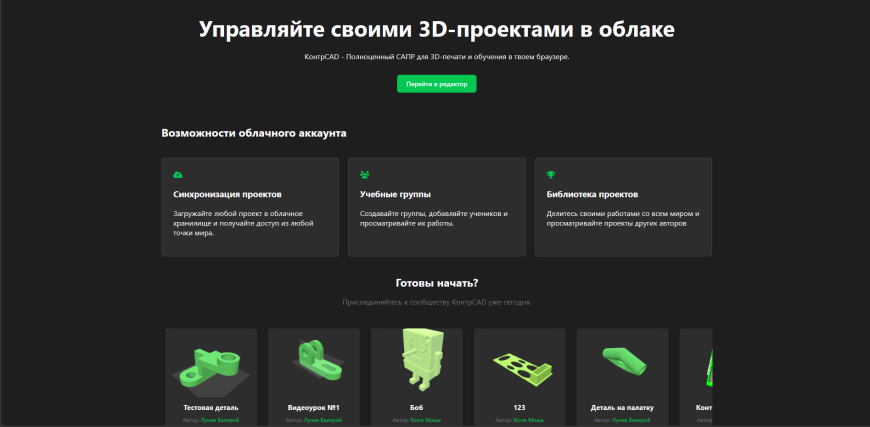Click the Боб project title
This screenshot has height=427, width=870.
417,408
